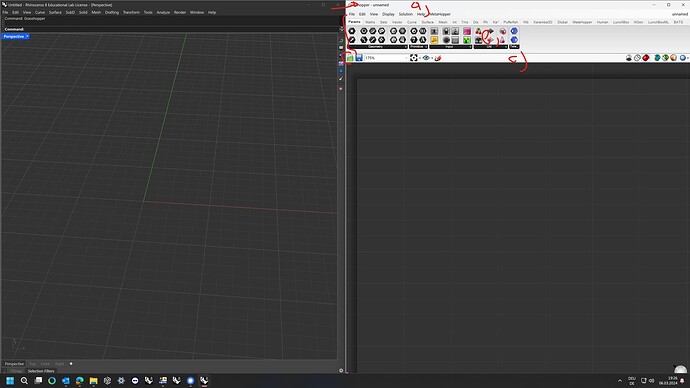Click the Zoom Extents icon in Grasshopper
Screen dimensions: 690x388
click(414, 58)
